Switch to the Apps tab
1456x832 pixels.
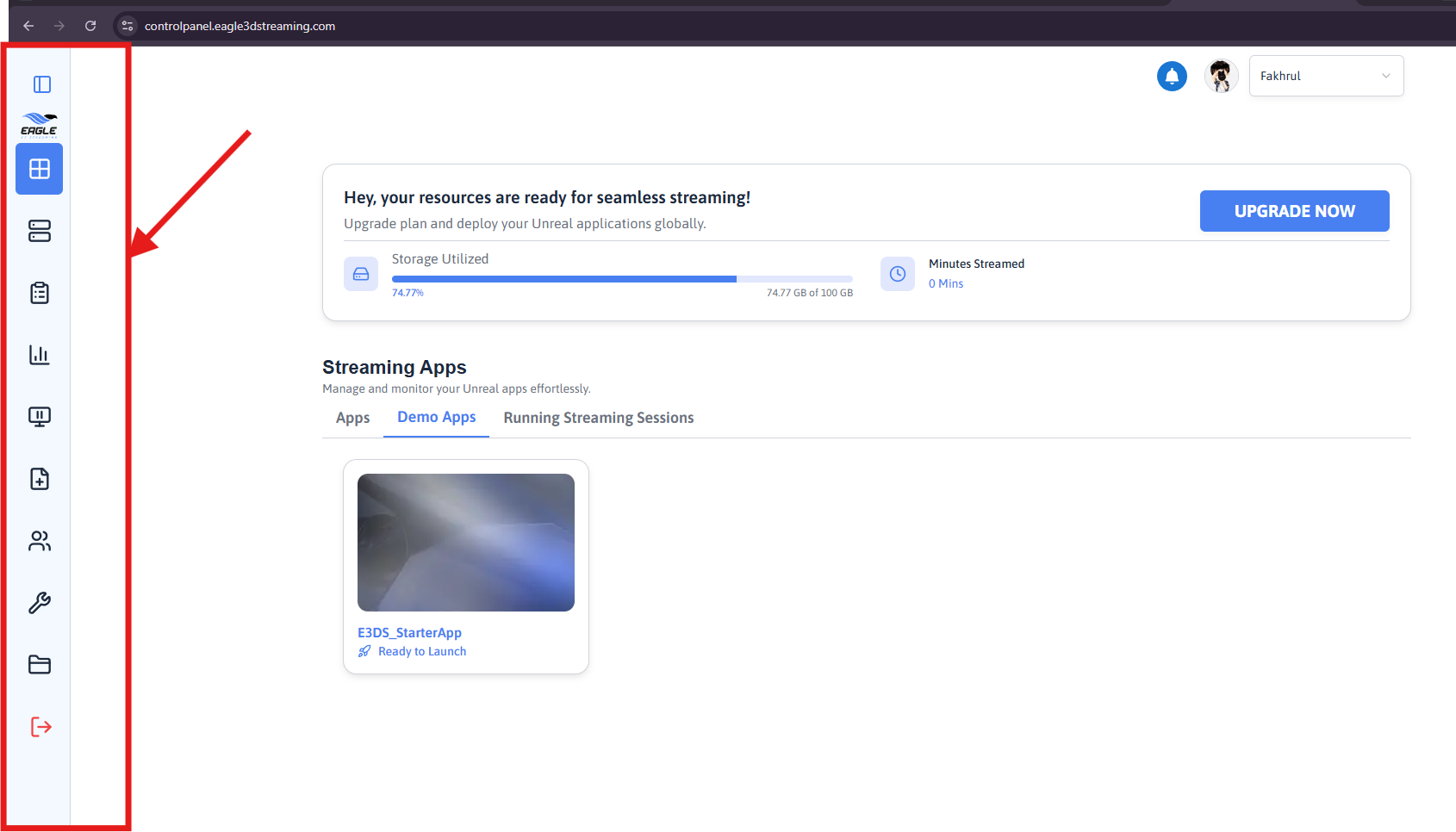coord(352,418)
